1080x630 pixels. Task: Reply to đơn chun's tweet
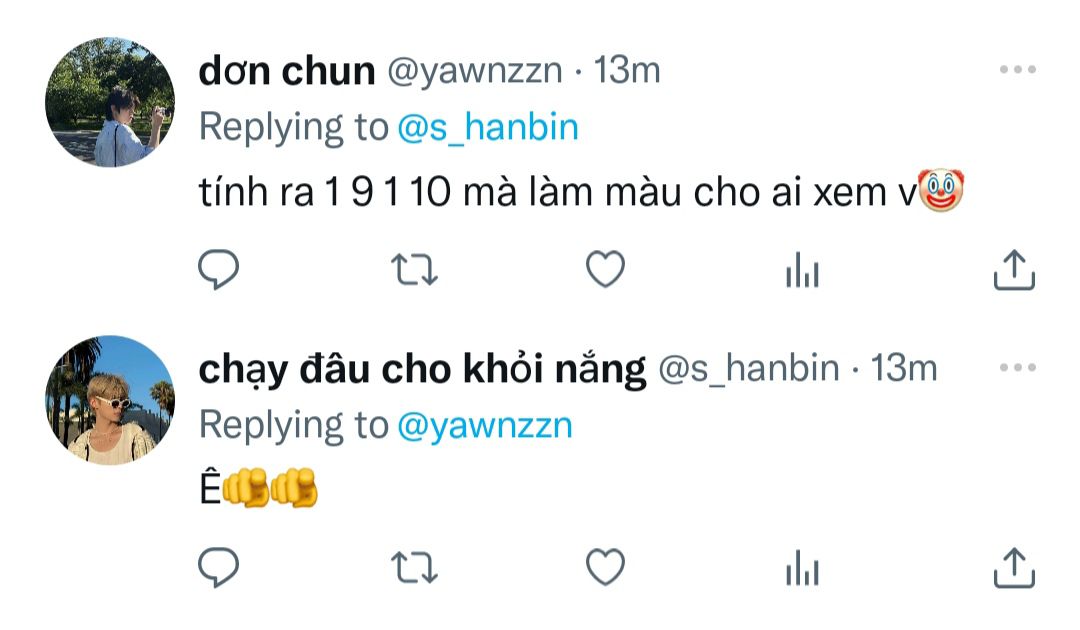click(218, 269)
